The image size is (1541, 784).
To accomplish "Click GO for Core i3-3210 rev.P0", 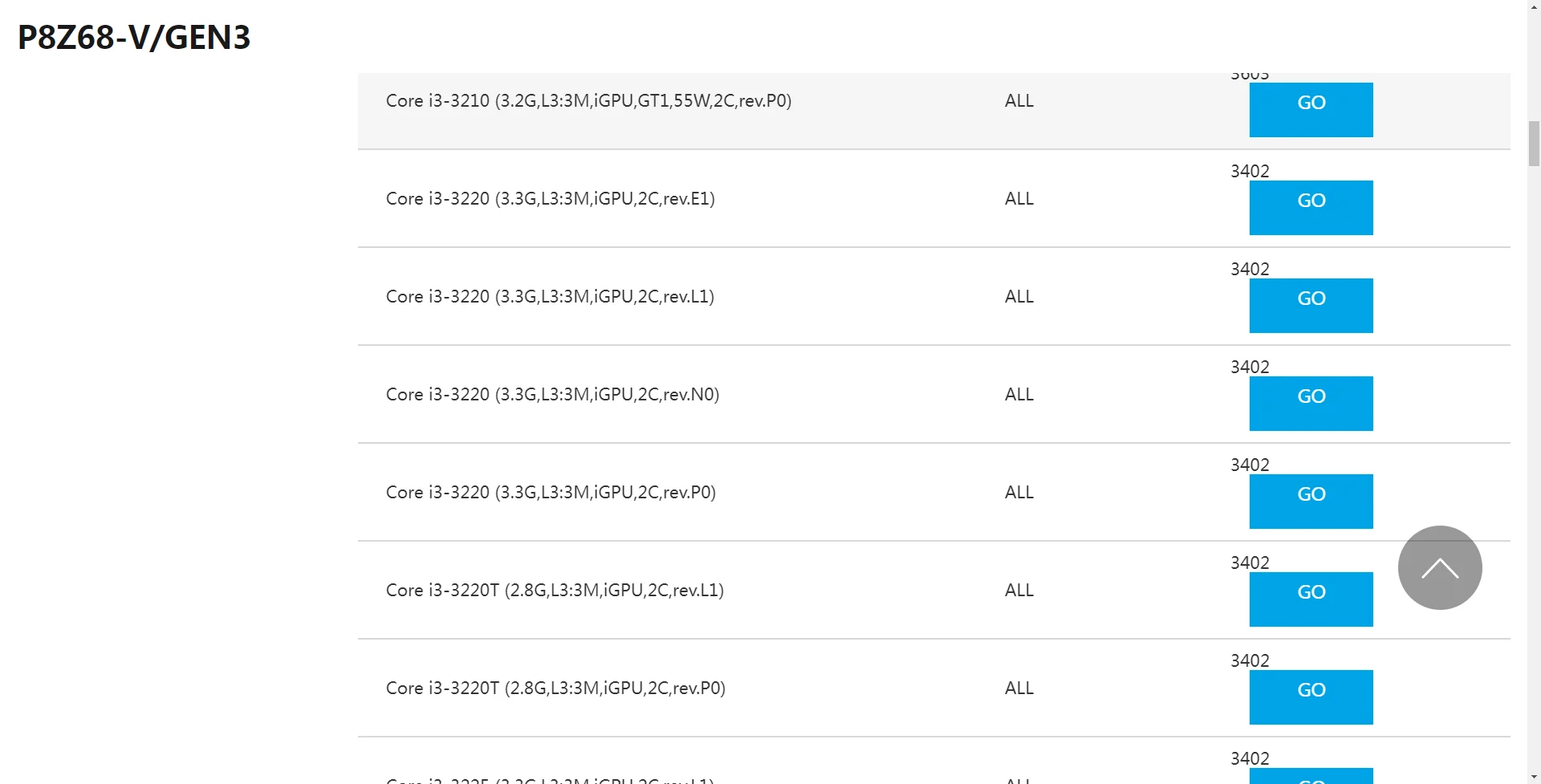I will (1311, 110).
